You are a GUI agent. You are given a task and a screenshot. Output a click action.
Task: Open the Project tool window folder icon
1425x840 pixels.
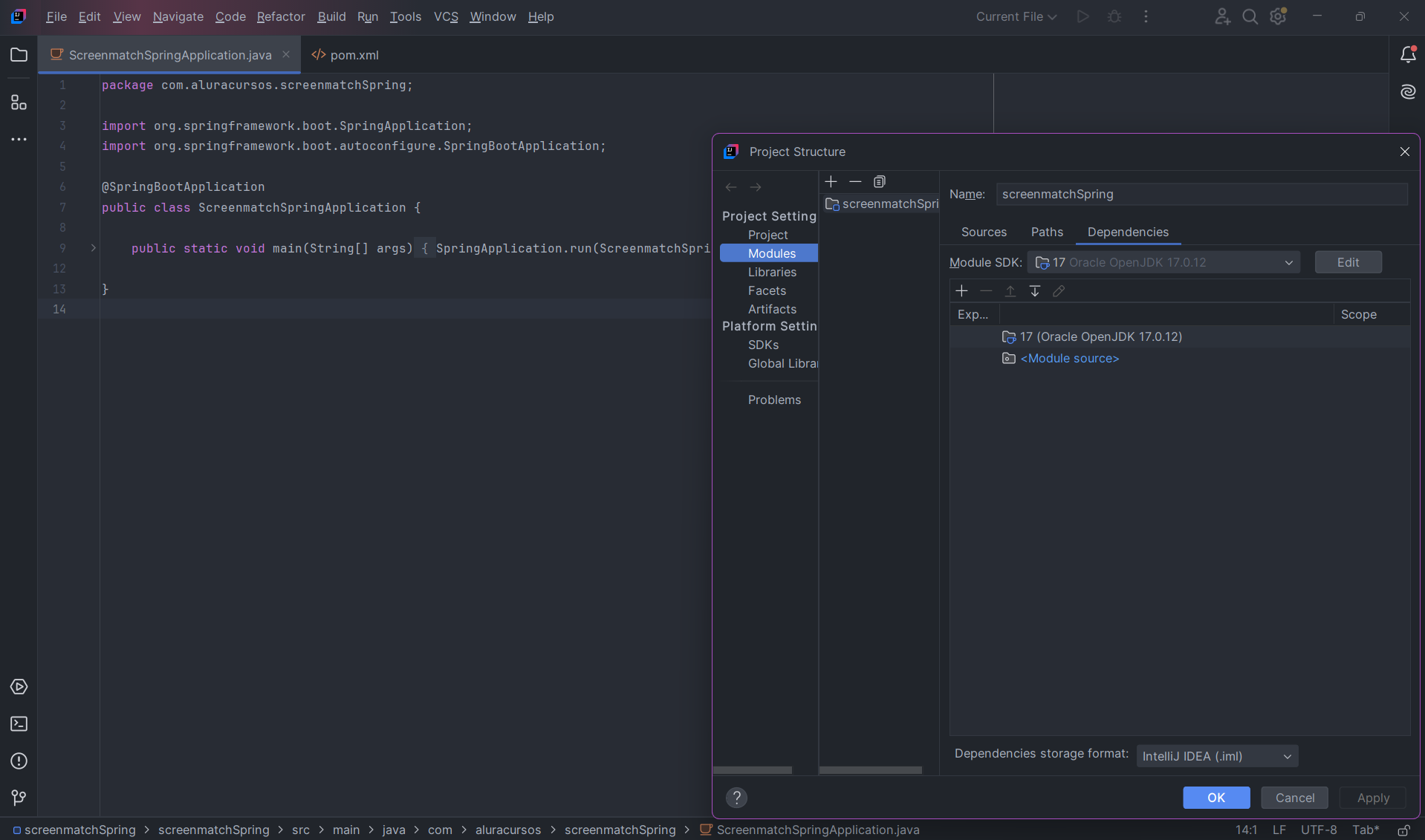19,55
